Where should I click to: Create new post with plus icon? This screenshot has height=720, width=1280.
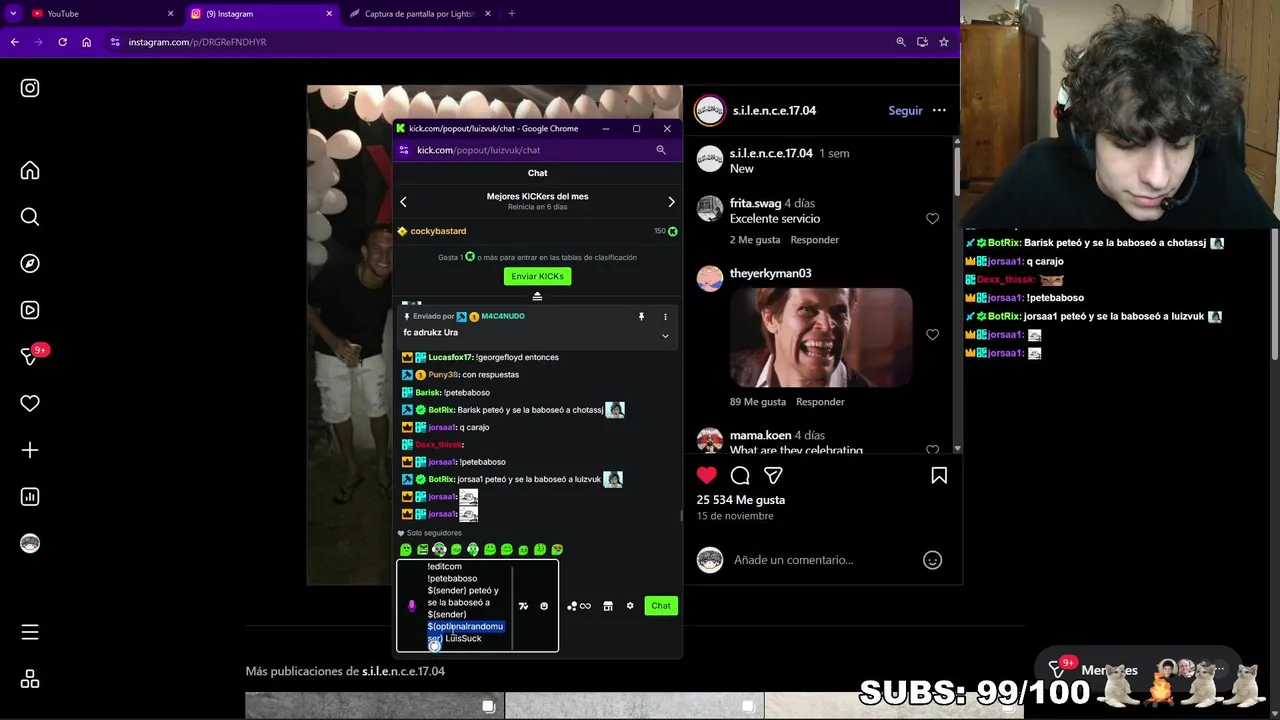coord(30,450)
